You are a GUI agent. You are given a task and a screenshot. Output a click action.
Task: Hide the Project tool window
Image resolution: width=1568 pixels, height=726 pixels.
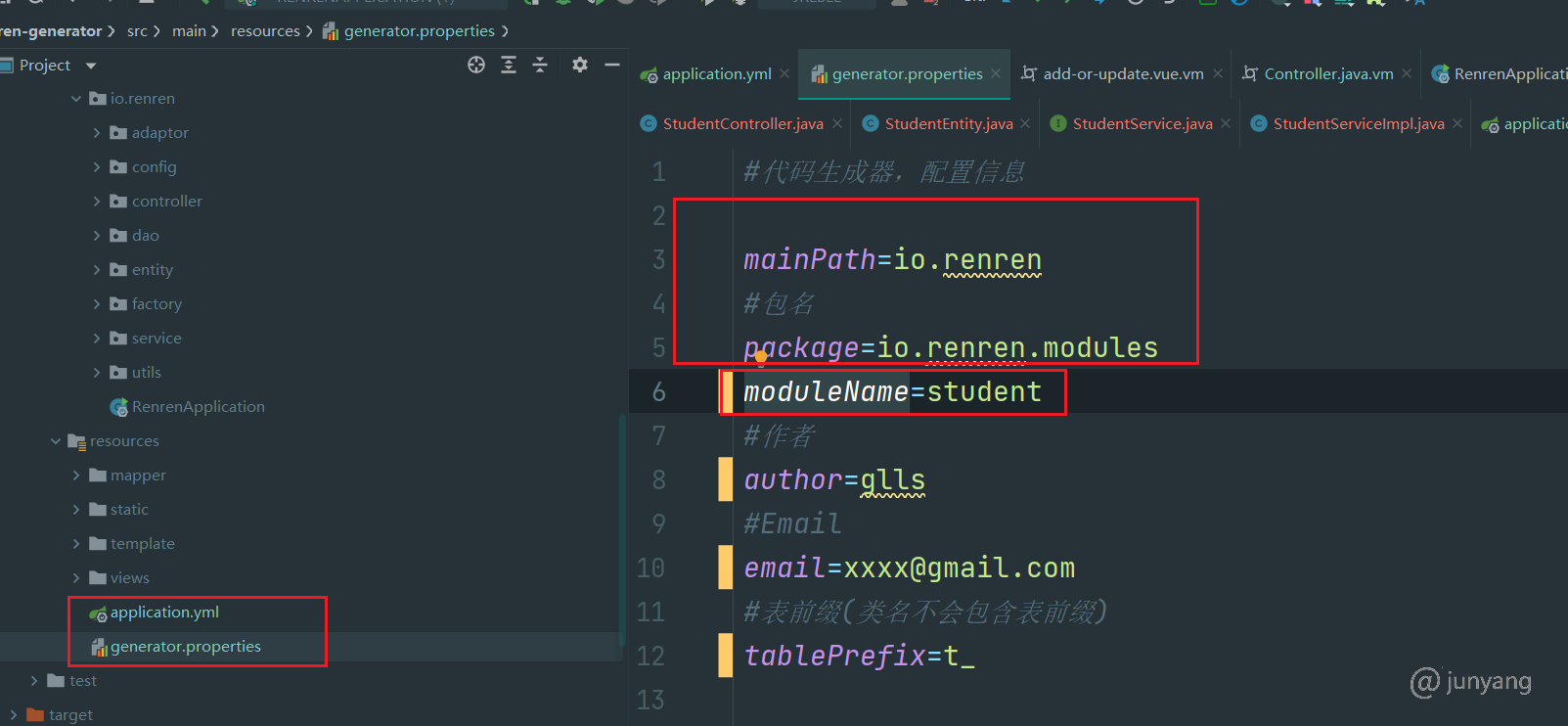coord(612,65)
